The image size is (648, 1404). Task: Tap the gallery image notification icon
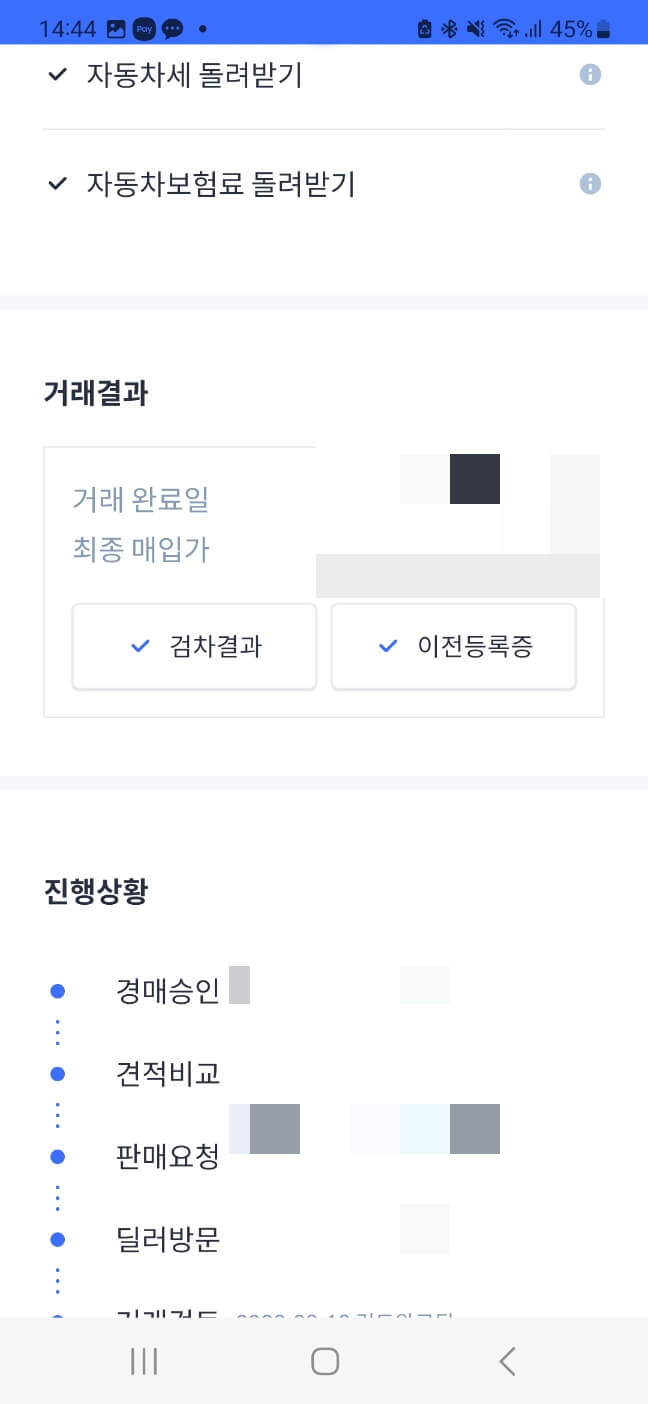[x=116, y=29]
